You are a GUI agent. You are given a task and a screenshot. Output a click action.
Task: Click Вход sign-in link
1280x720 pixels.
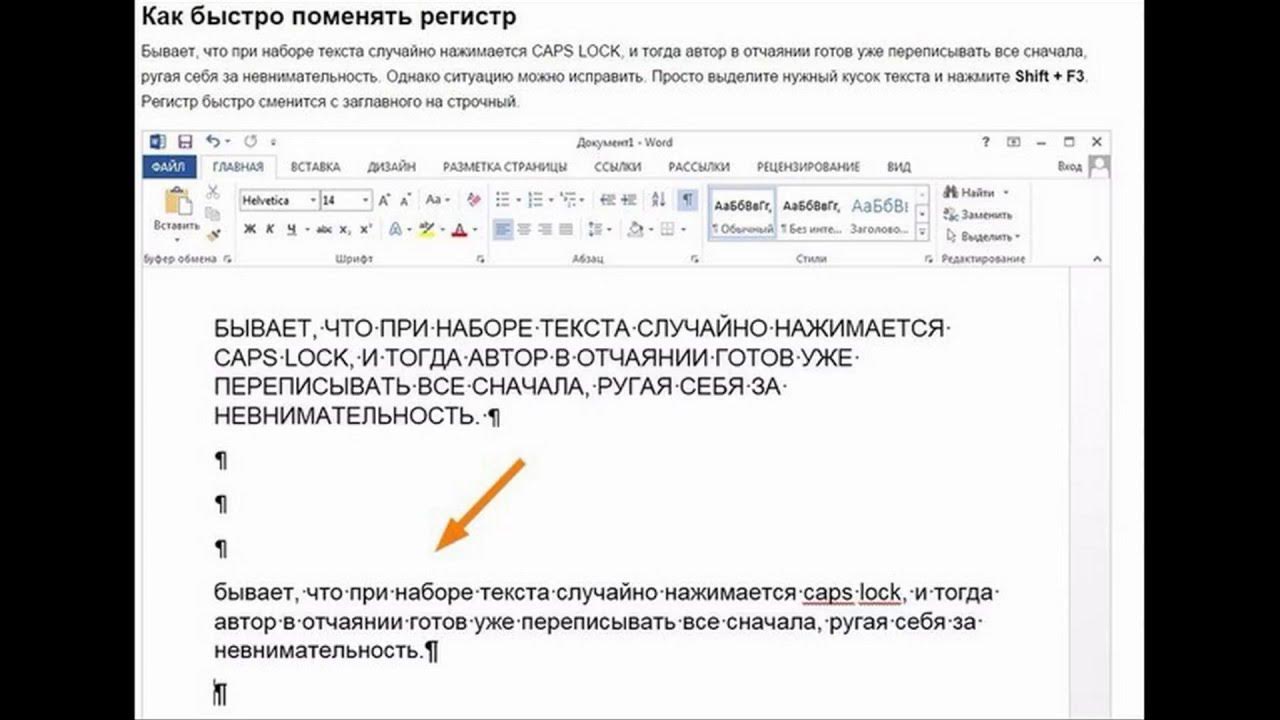click(x=1069, y=167)
